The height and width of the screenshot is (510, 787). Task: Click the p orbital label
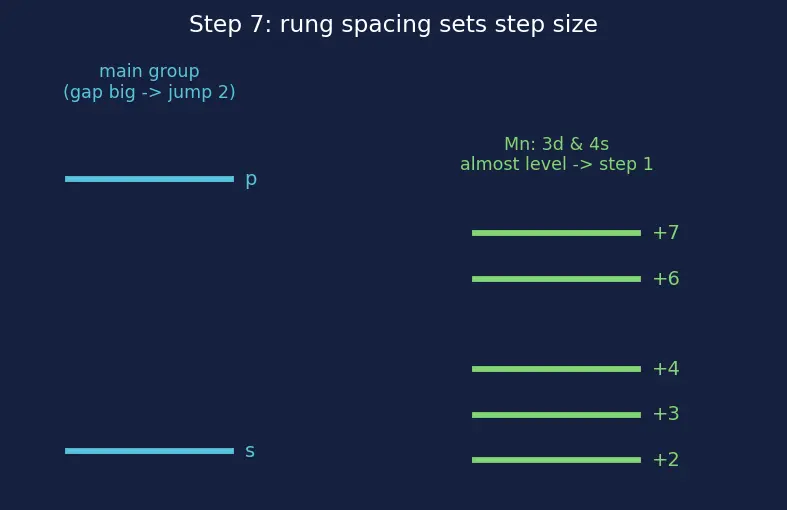tap(251, 180)
